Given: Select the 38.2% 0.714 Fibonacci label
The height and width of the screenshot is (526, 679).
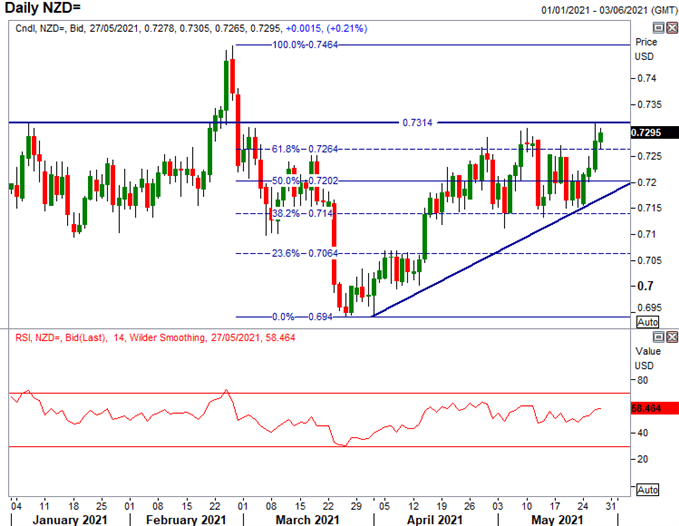Looking at the screenshot, I should tap(303, 213).
